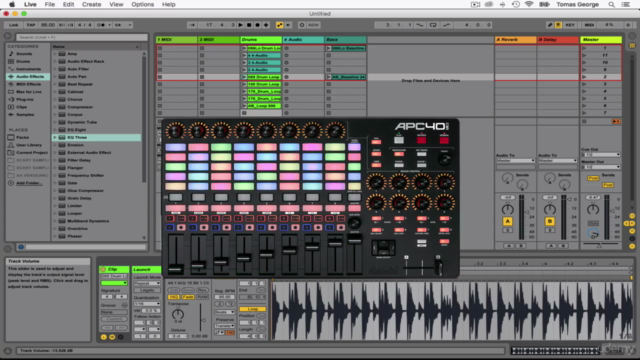
Task: Open the global quantization dropdown
Action: coord(122,25)
